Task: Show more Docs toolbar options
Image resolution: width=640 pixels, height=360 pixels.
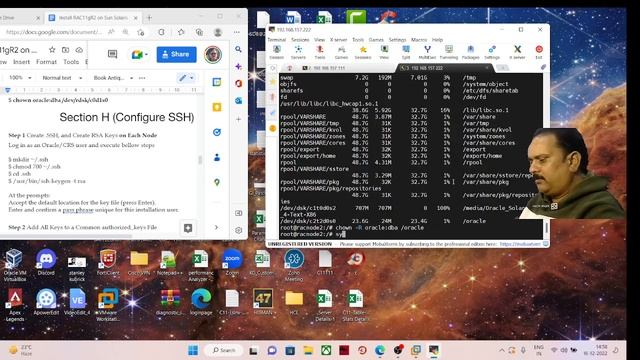Action: [x=142, y=78]
